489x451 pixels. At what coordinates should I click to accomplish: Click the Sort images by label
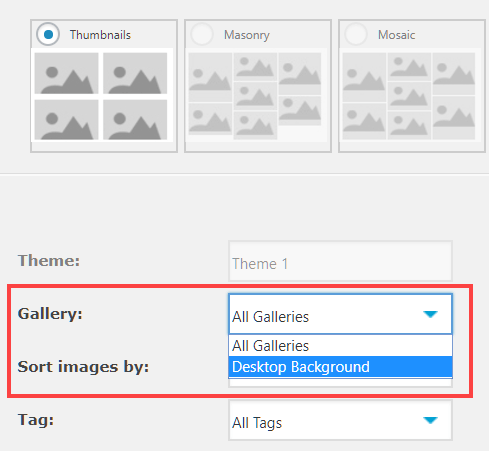tap(83, 367)
